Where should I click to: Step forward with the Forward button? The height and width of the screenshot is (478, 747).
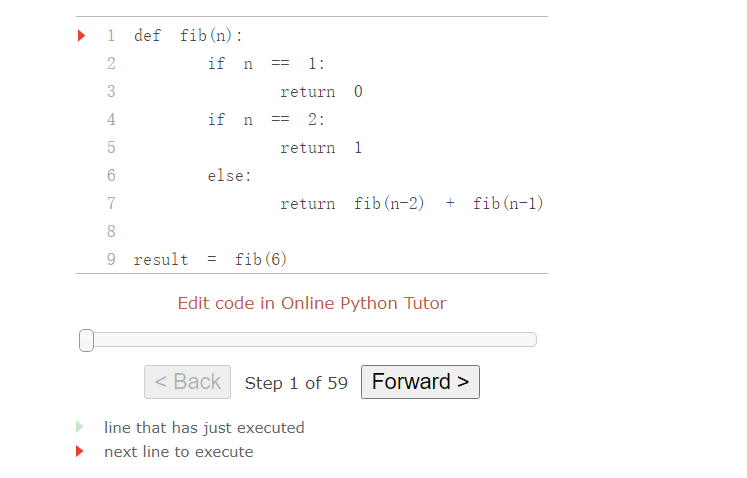click(x=420, y=382)
